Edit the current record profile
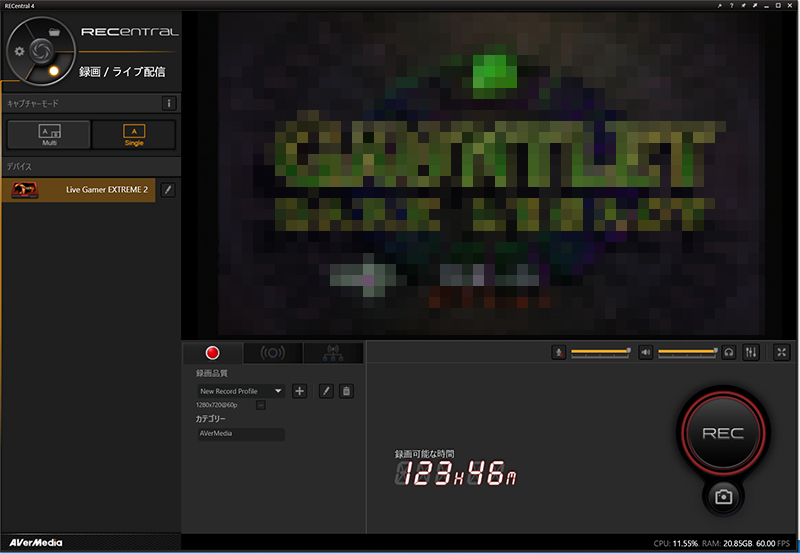This screenshot has height=553, width=800. pos(326,391)
